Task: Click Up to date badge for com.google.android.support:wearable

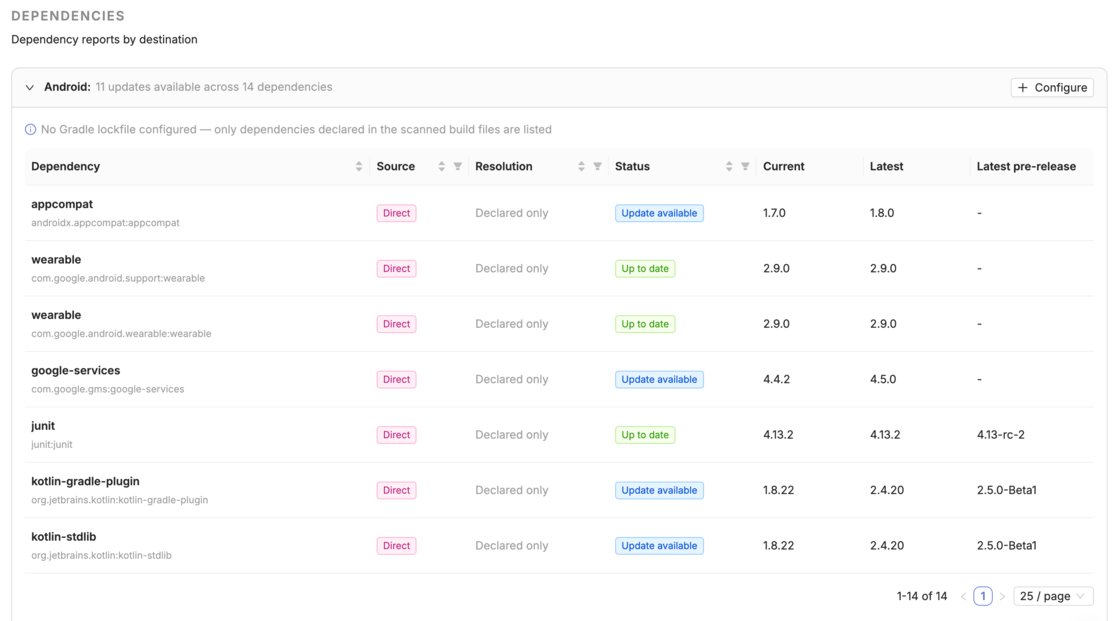Action: pos(645,269)
